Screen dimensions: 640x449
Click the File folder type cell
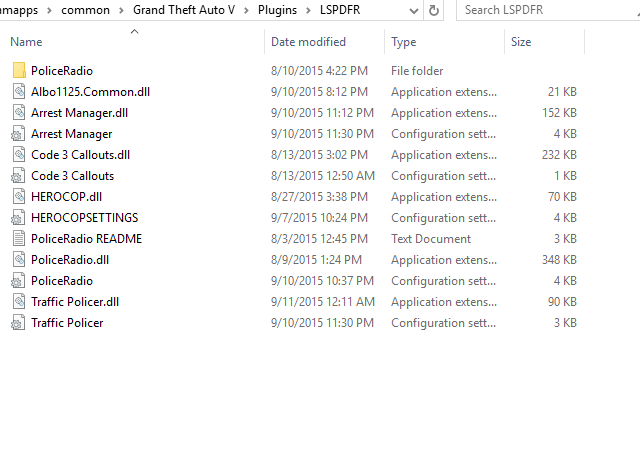(417, 71)
